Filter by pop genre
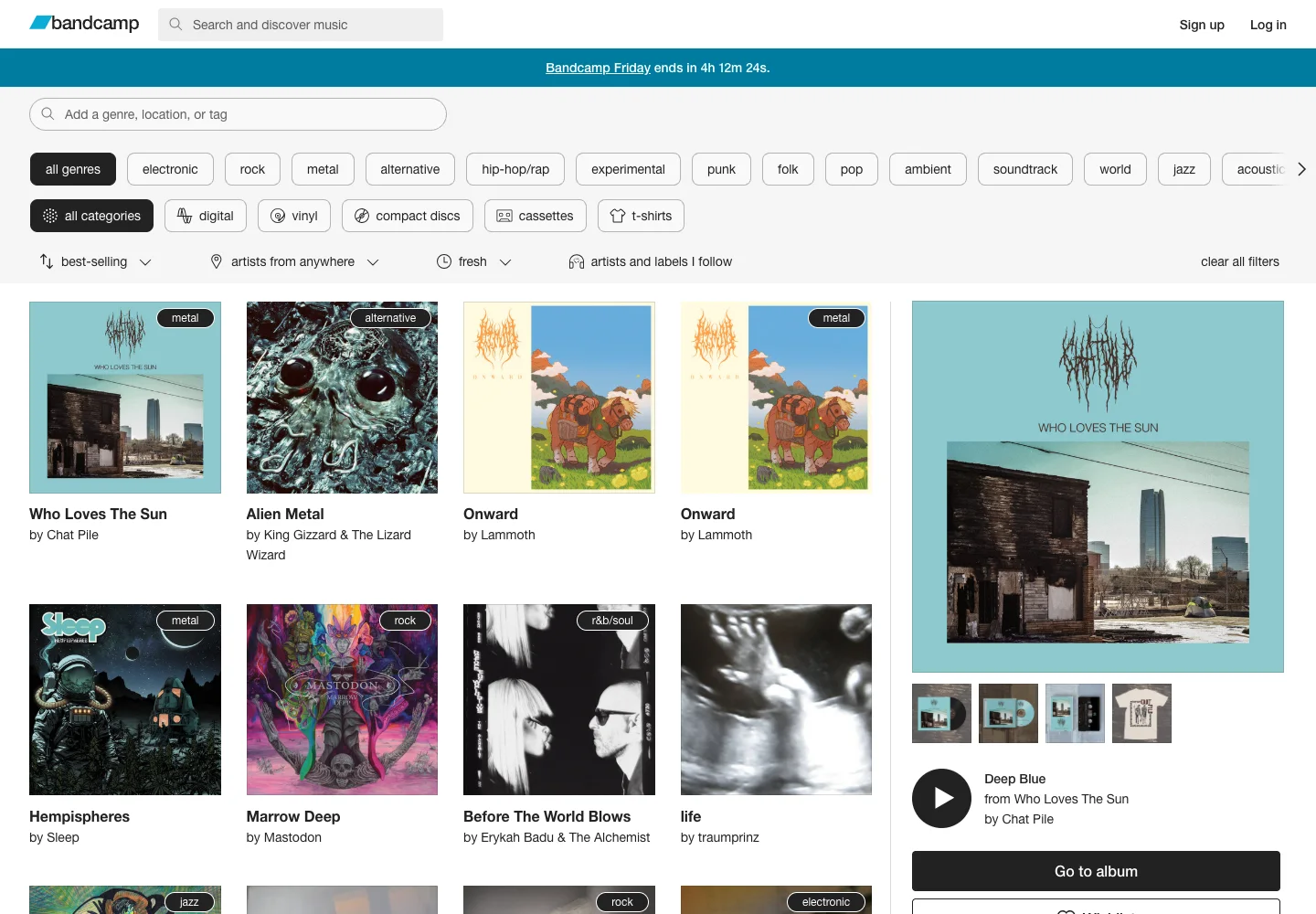 click(852, 169)
